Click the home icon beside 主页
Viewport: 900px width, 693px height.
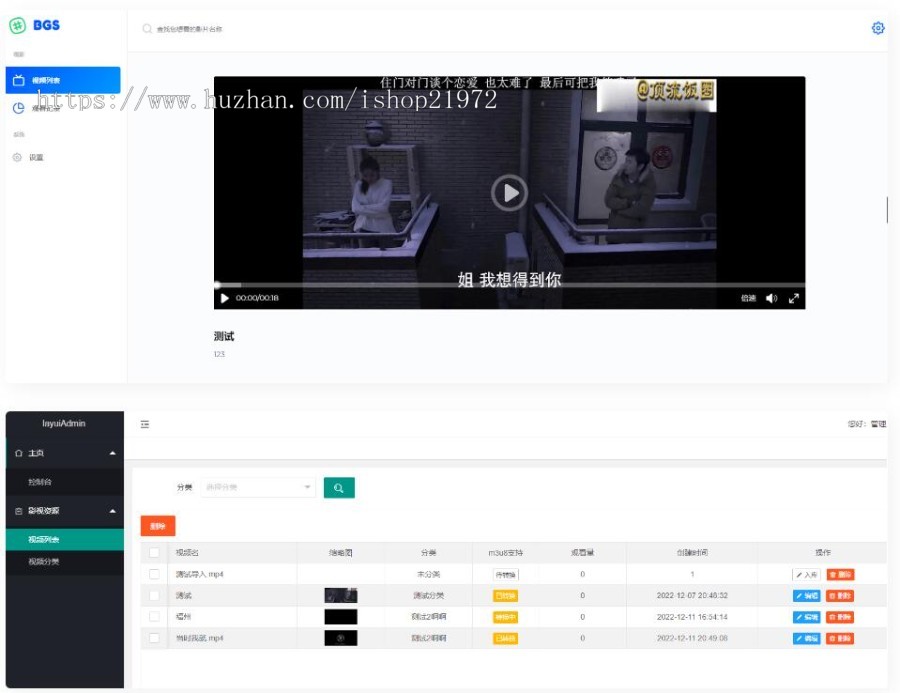pos(18,453)
